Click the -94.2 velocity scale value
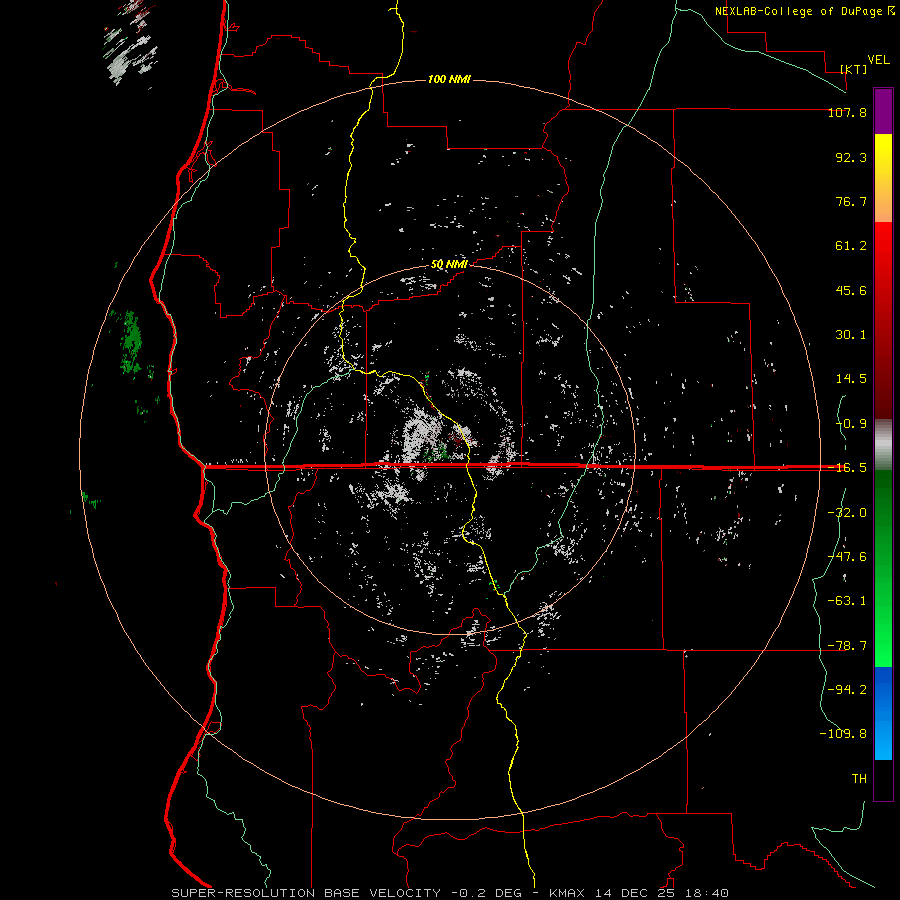Viewport: 900px width, 900px height. [847, 690]
